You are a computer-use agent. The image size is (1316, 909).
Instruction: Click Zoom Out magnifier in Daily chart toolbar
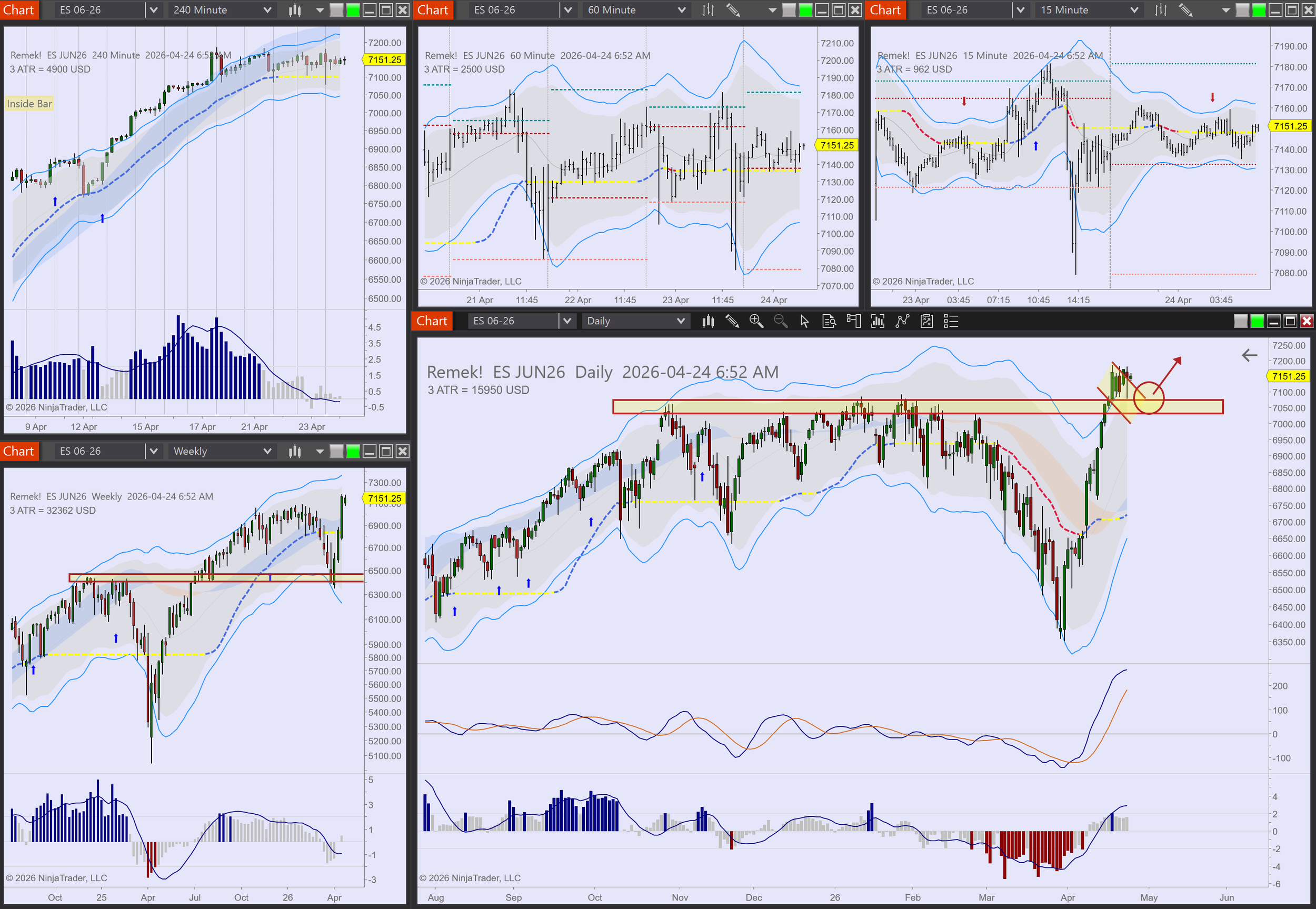tap(780, 321)
